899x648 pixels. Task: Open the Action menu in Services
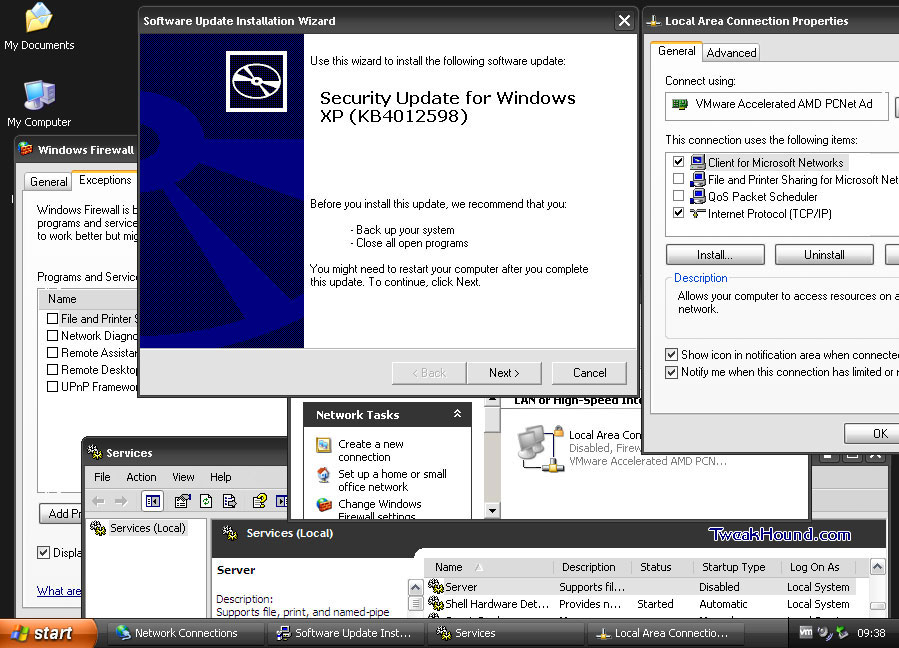pyautogui.click(x=141, y=477)
